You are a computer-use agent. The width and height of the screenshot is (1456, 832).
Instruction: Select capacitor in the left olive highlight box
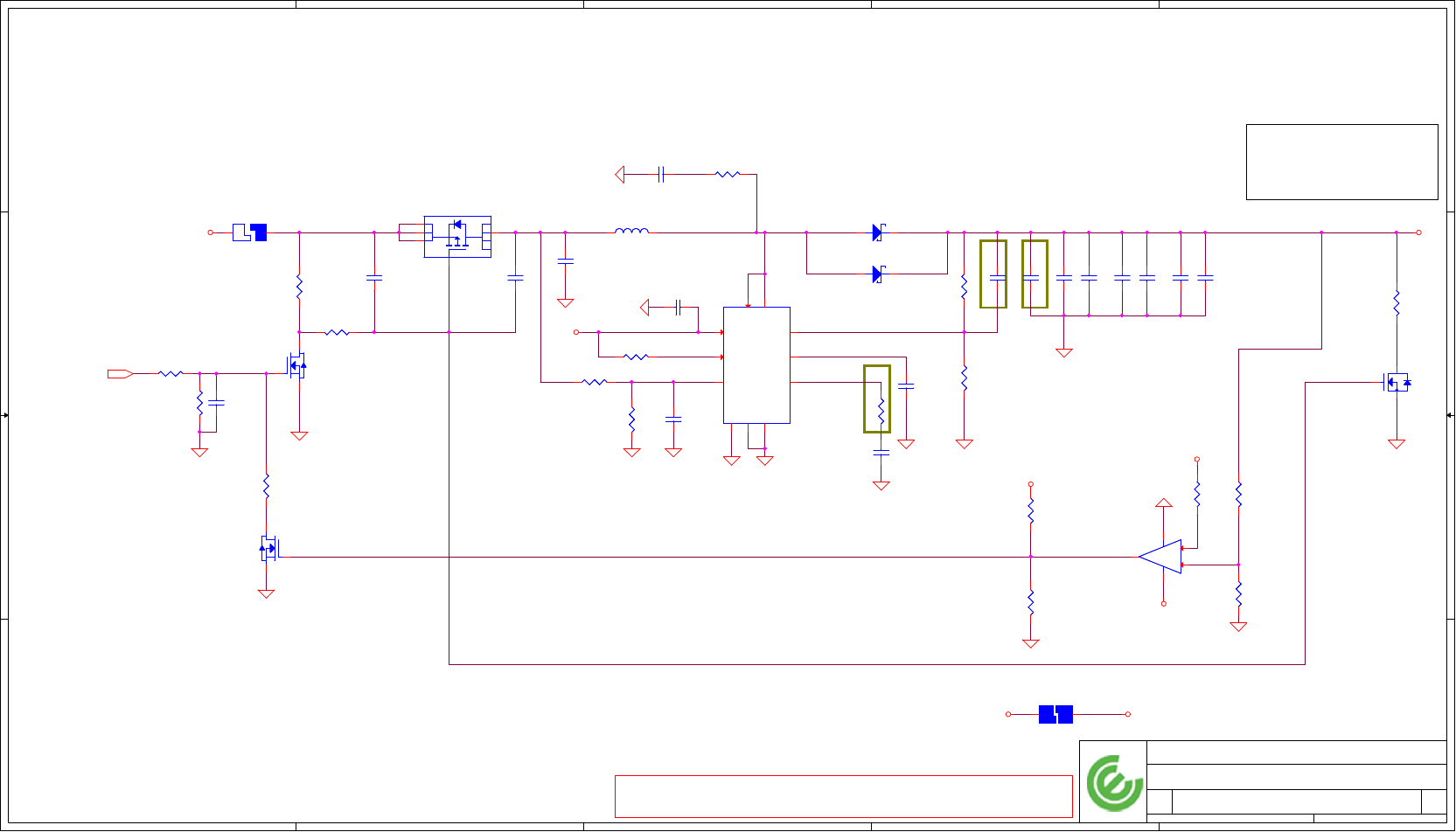coord(998,278)
